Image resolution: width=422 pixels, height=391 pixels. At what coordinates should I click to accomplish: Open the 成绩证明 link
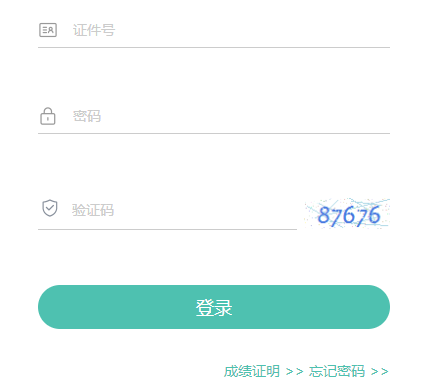[252, 371]
